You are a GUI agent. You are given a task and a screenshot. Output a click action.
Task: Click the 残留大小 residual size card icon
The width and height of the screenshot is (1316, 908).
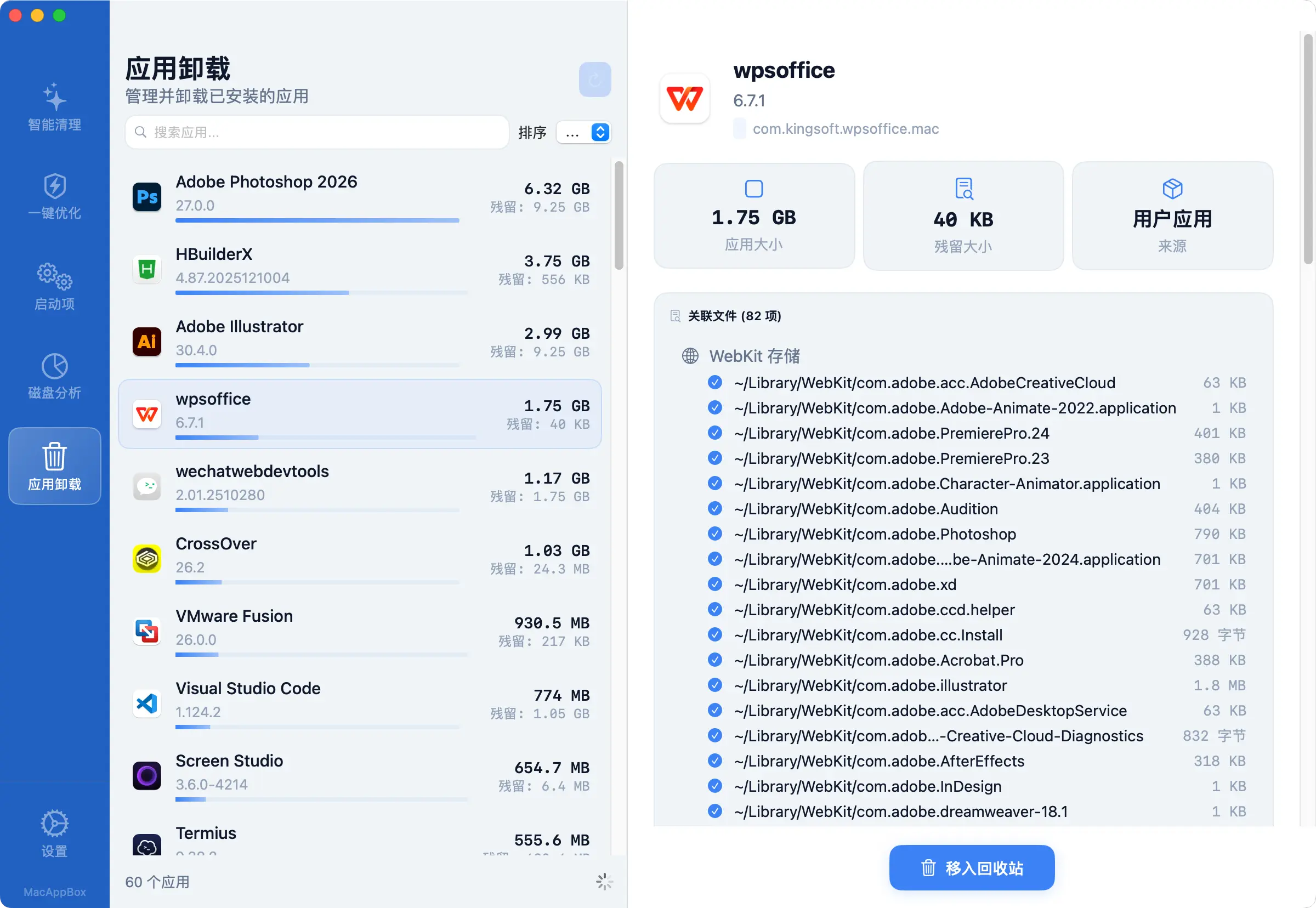pos(963,189)
